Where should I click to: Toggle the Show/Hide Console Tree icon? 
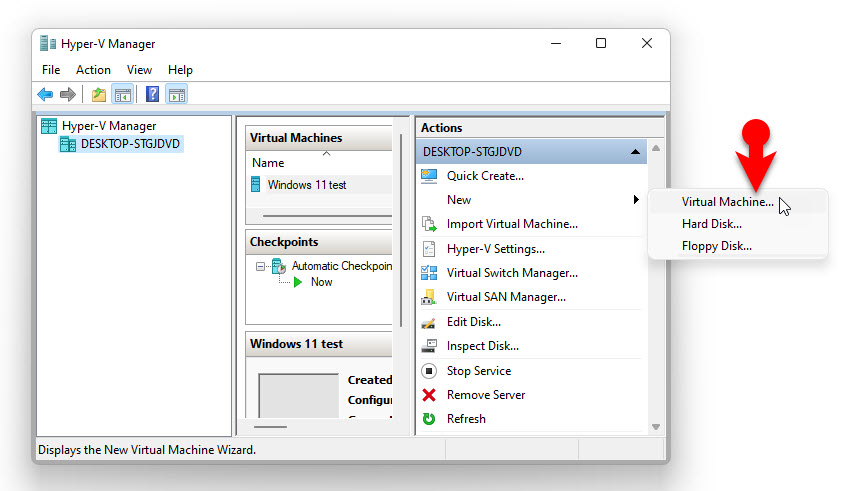(122, 95)
